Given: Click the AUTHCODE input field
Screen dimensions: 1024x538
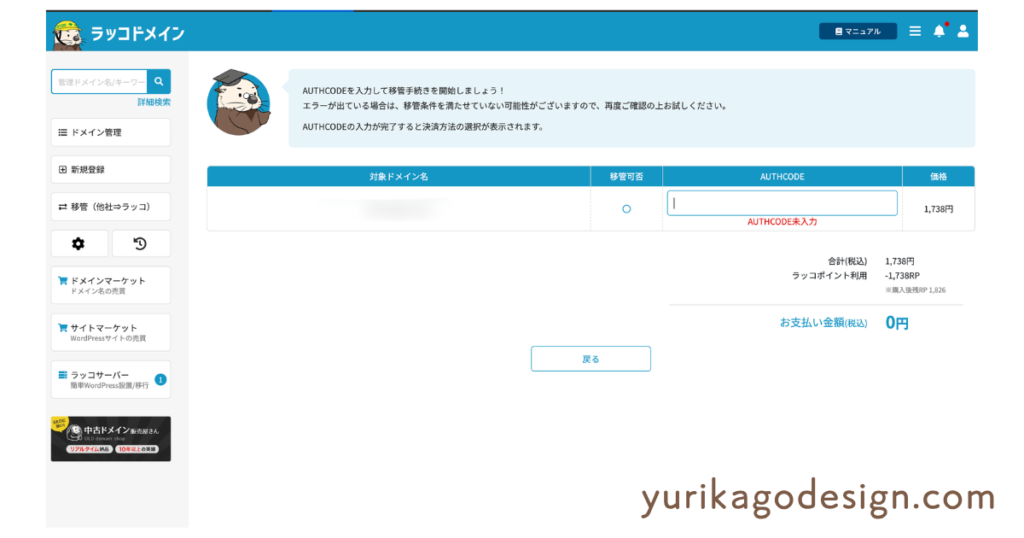Looking at the screenshot, I should pos(782,203).
